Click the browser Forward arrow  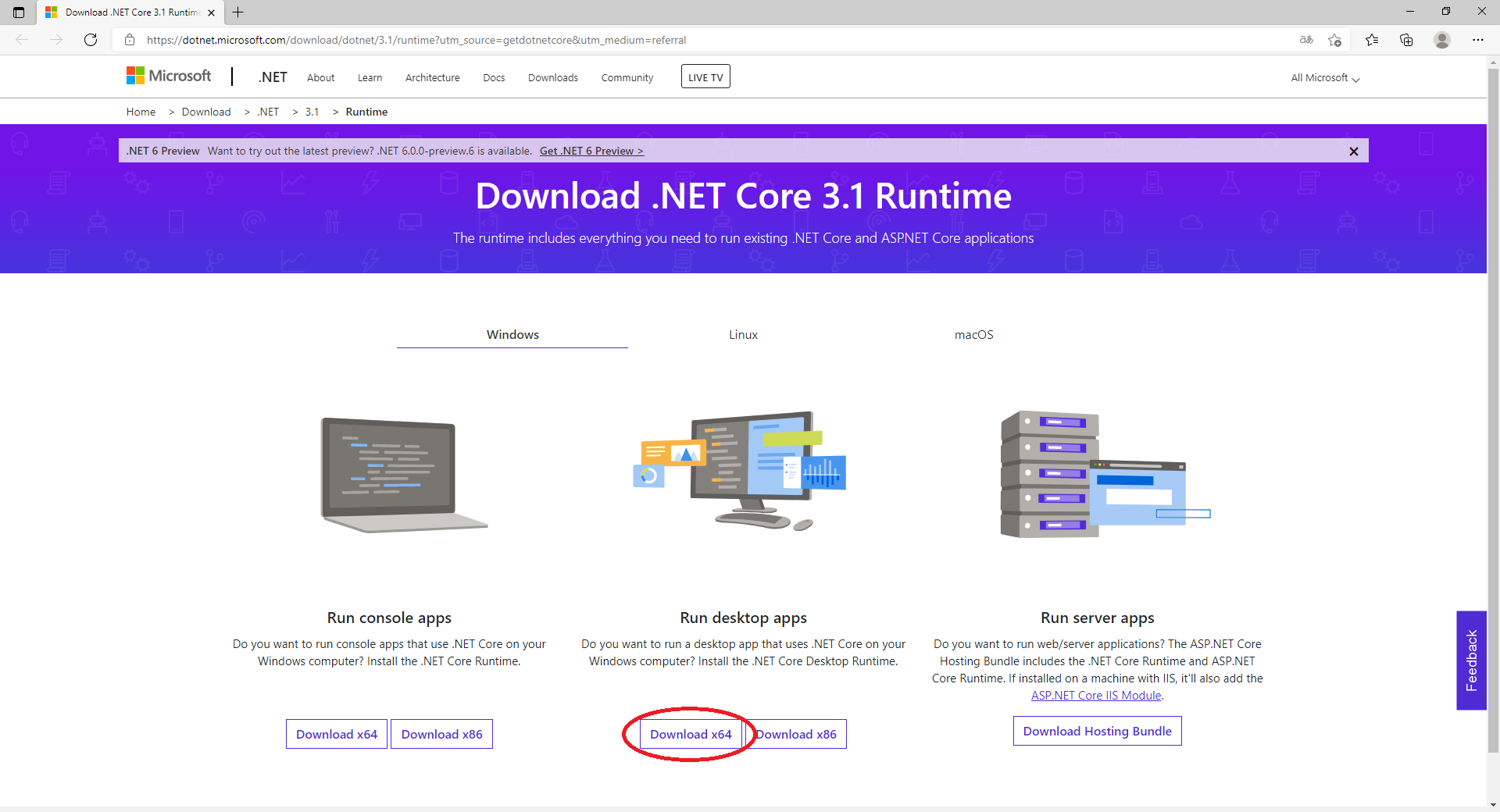(x=56, y=40)
